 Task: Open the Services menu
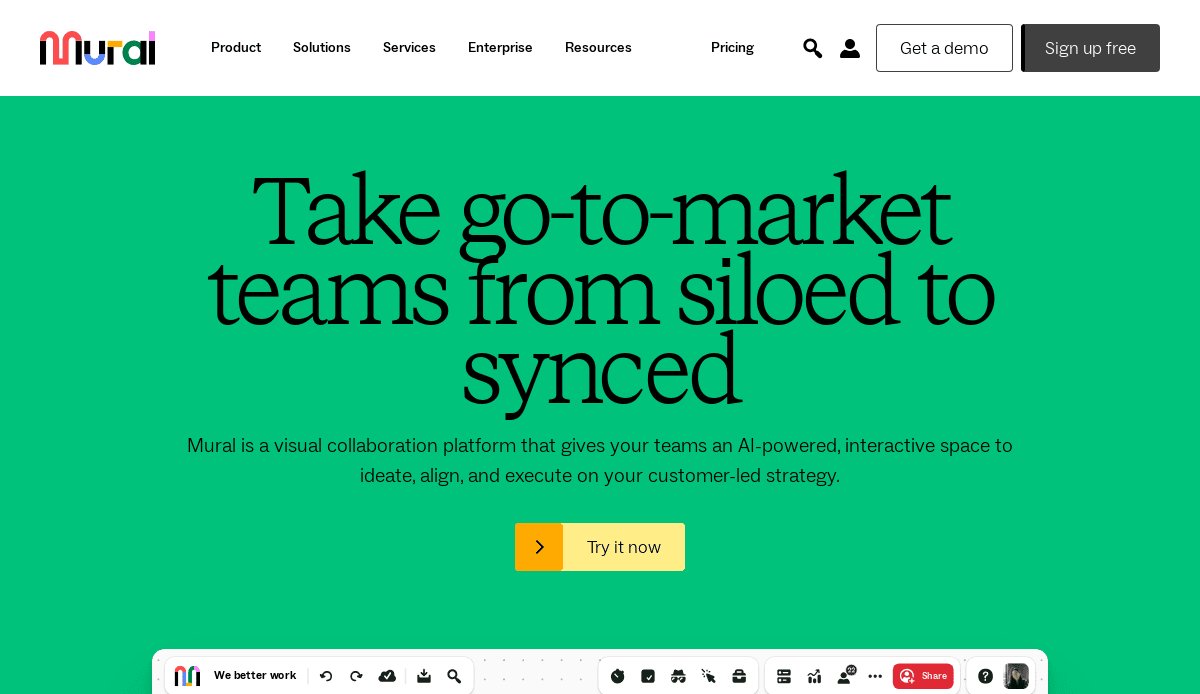coord(409,47)
